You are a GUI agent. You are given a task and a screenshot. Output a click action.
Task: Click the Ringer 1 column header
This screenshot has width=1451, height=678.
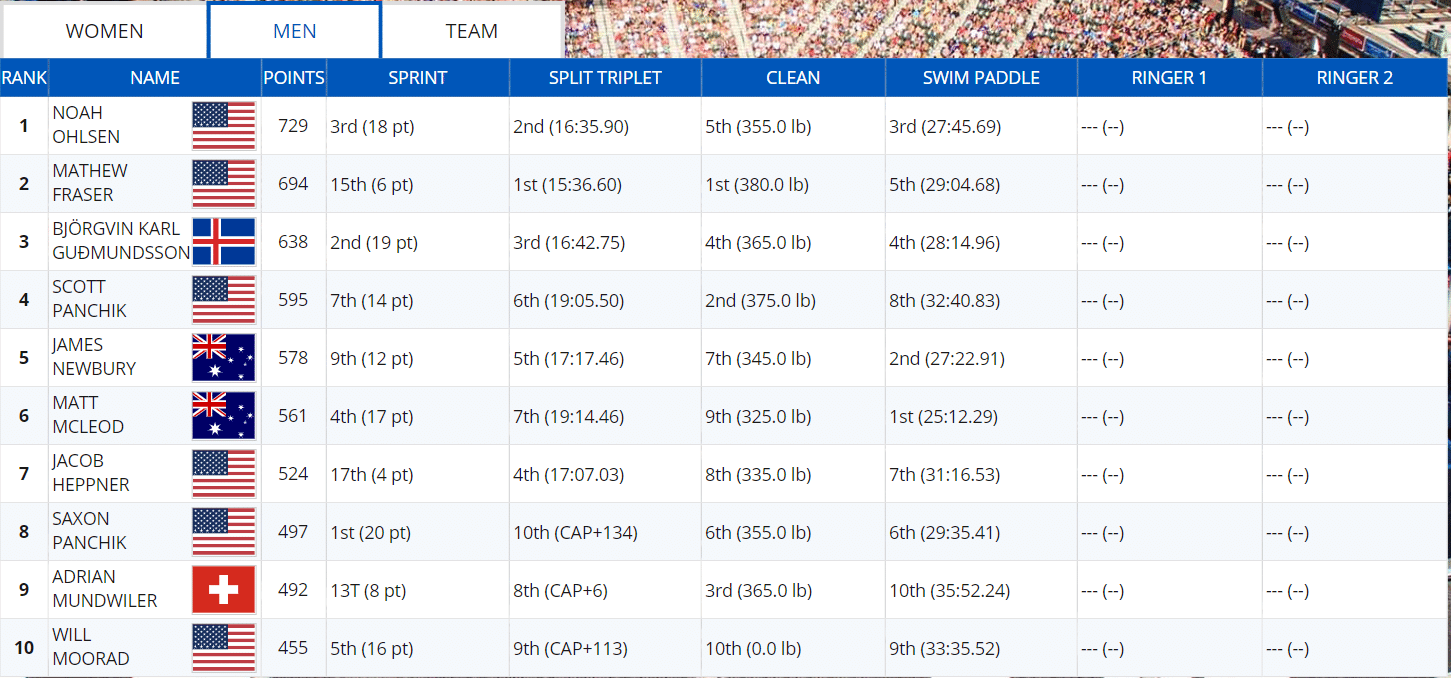1169,78
